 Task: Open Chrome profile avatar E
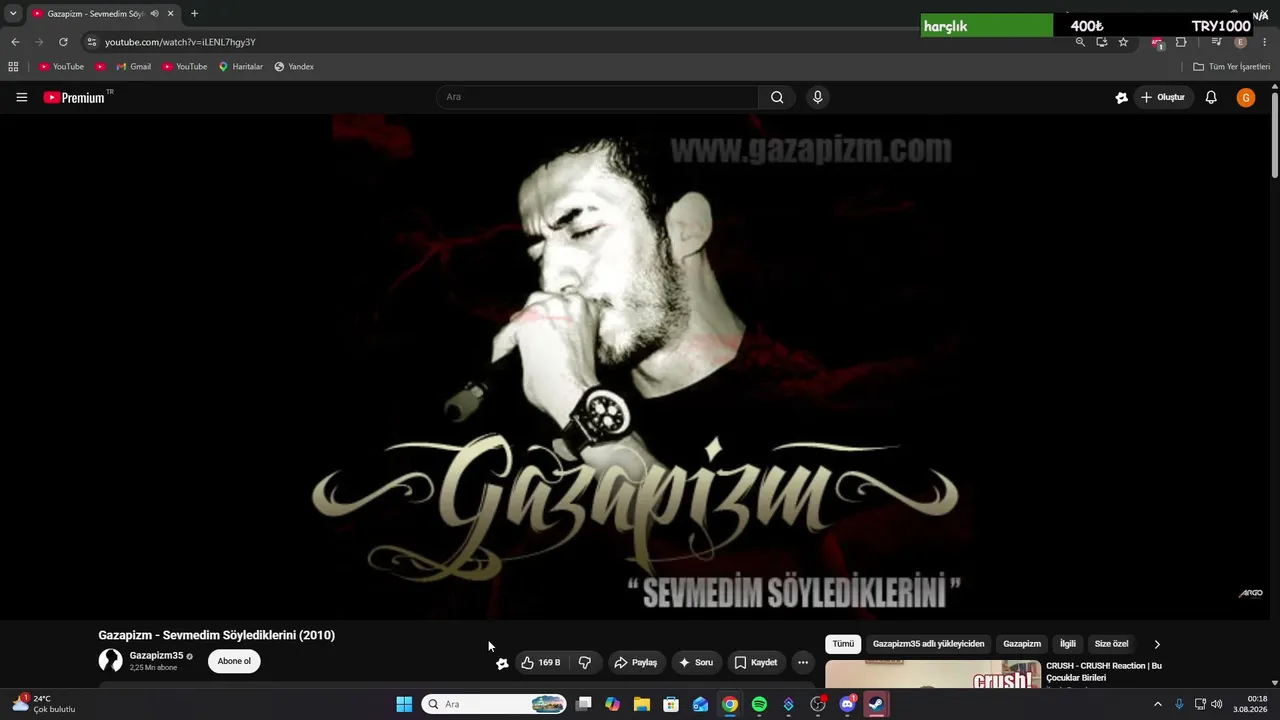tap(1241, 42)
